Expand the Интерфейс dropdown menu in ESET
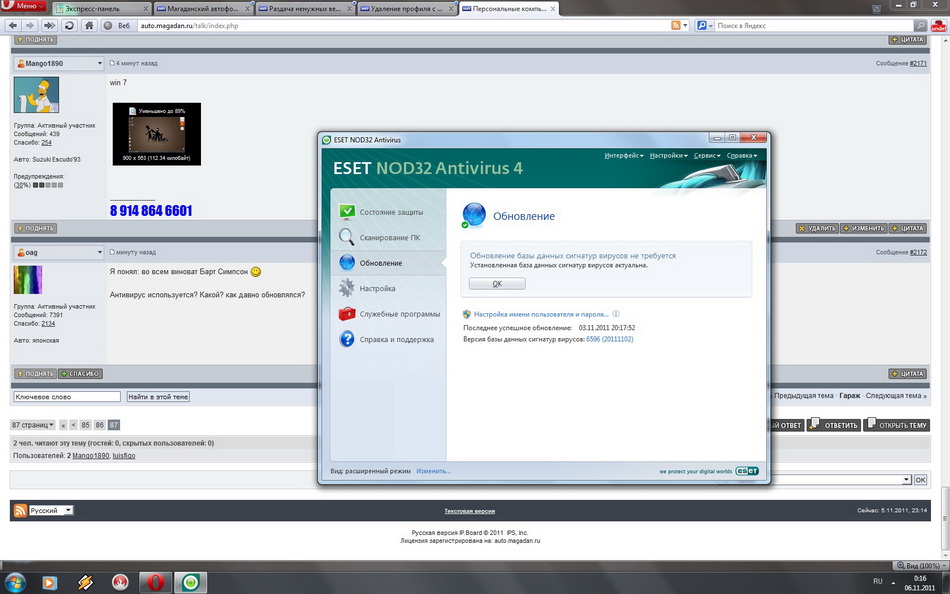 [624, 156]
